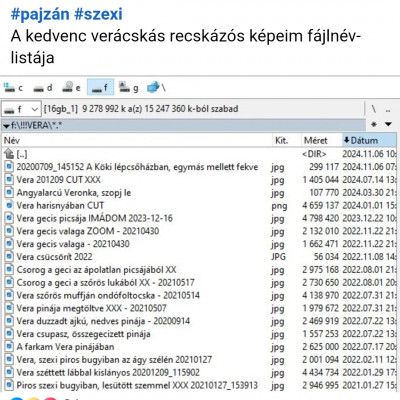Image resolution: width=400 pixels, height=400 pixels.
Task: Click the f:\!!!VERA\*.* path bar
Action: click(x=183, y=125)
